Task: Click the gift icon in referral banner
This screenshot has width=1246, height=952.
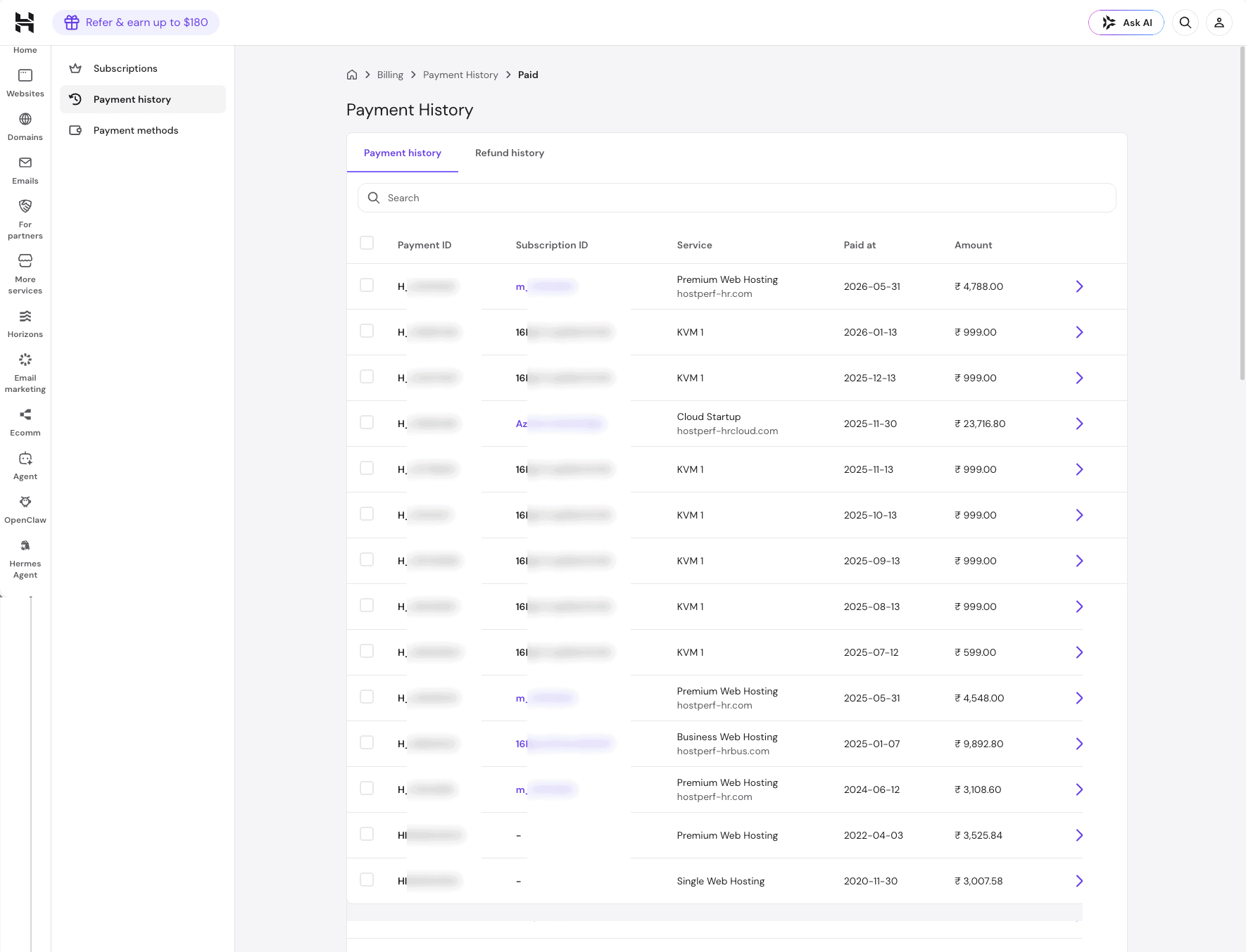Action: click(72, 23)
